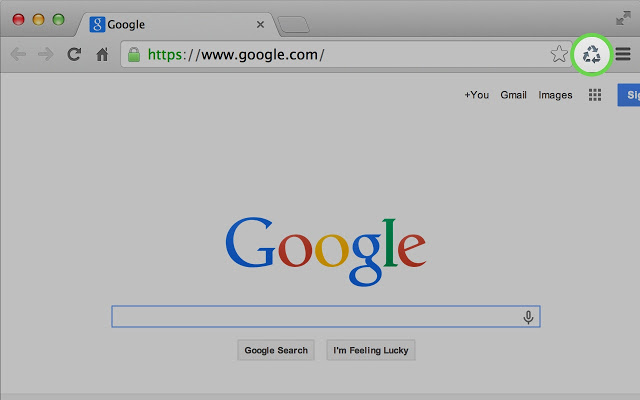Viewport: 640px width, 400px height.
Task: Click the highlighted recycle extension icon
Action: tap(591, 54)
